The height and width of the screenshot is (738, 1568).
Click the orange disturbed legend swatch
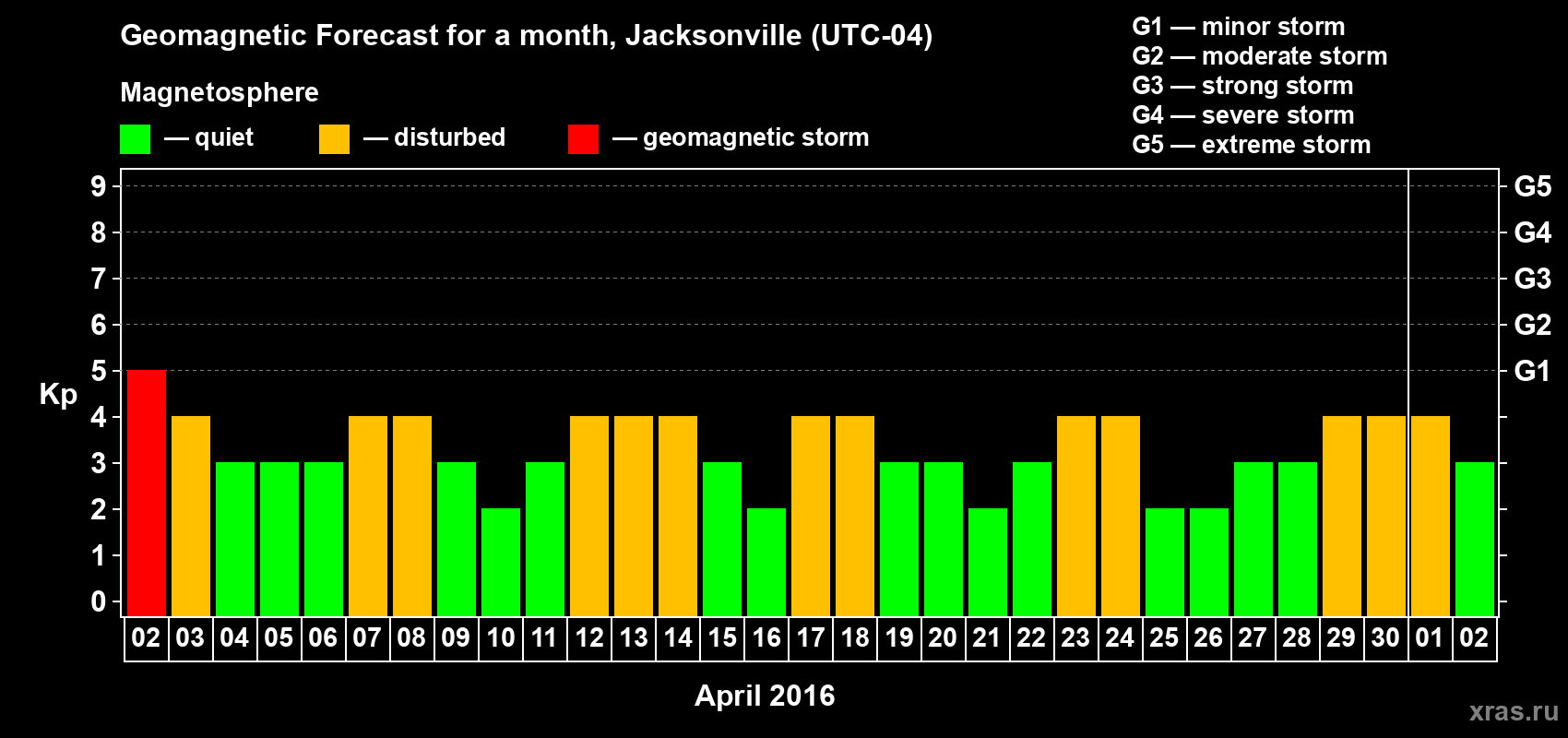[x=334, y=139]
